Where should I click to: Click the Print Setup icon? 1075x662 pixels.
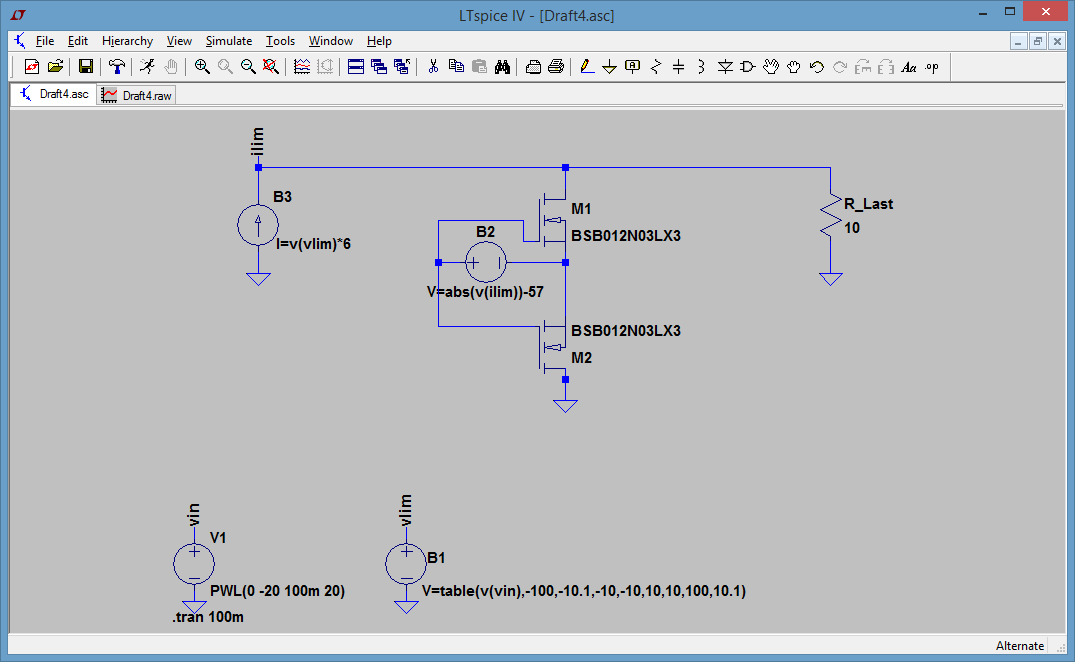pos(533,66)
